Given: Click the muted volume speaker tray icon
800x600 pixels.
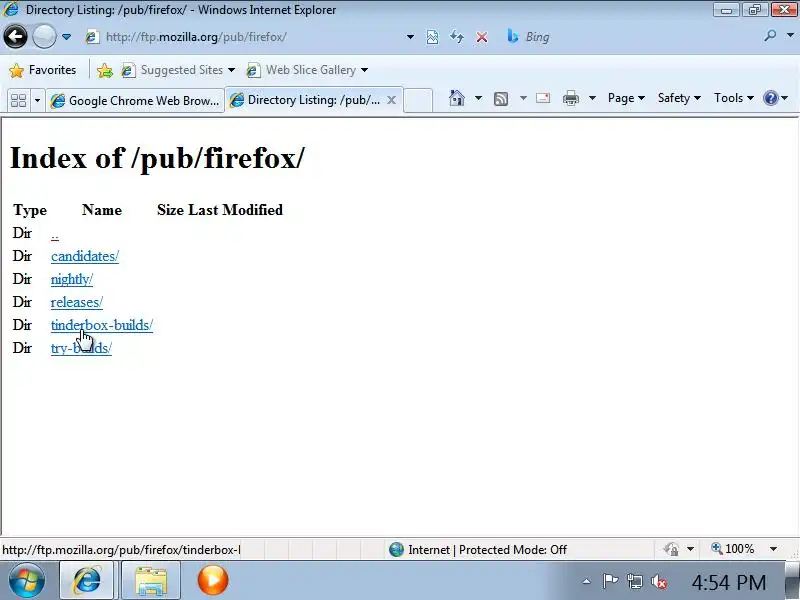Looking at the screenshot, I should point(659,581).
